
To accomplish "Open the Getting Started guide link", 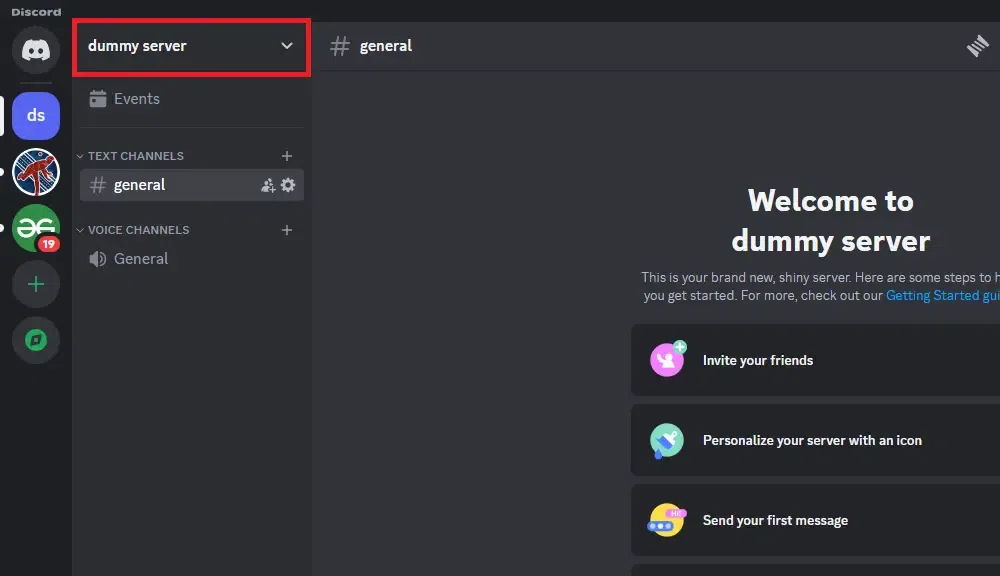I will pos(943,295).
